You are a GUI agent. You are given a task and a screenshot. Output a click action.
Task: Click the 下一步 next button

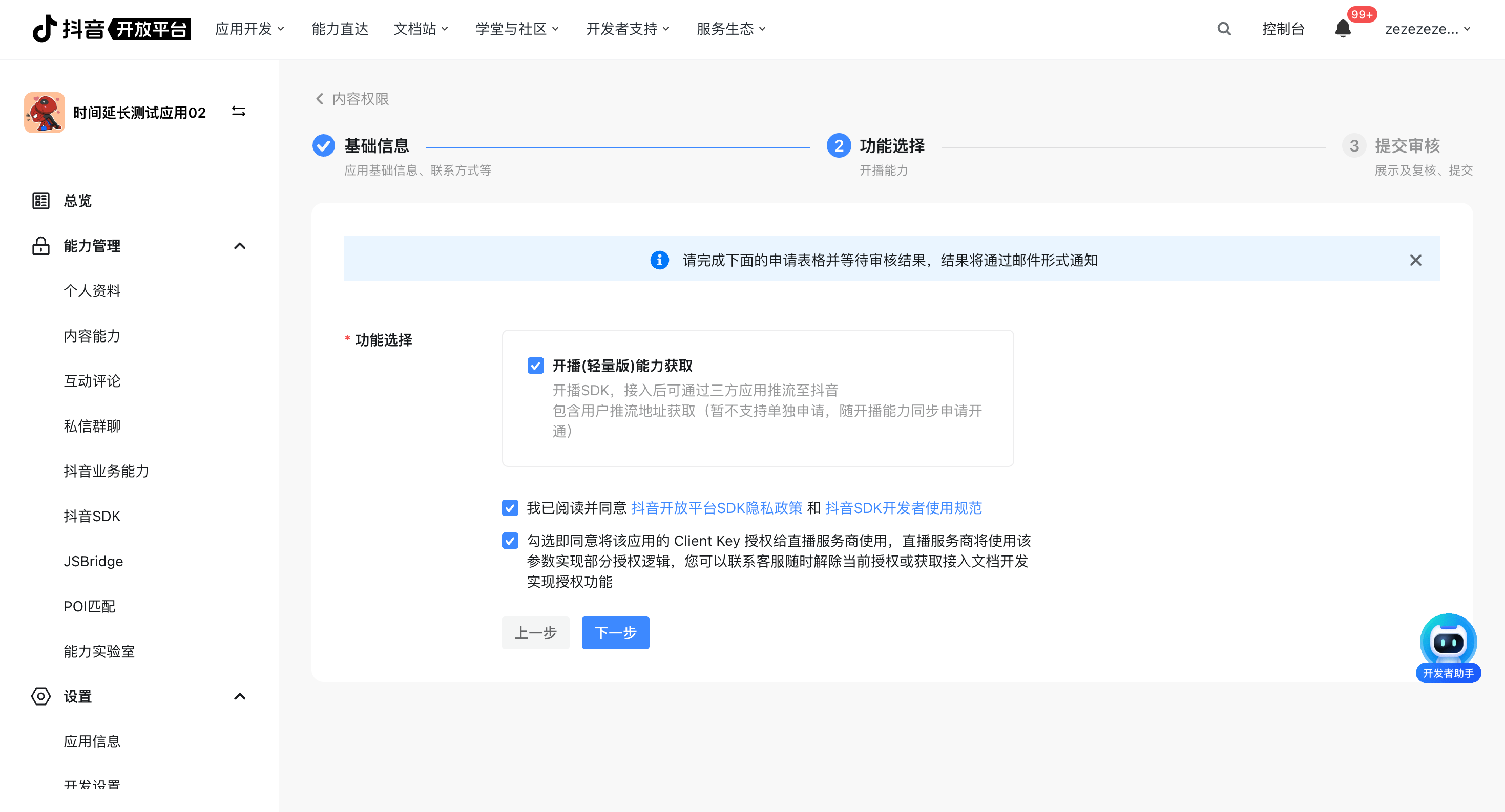click(615, 633)
